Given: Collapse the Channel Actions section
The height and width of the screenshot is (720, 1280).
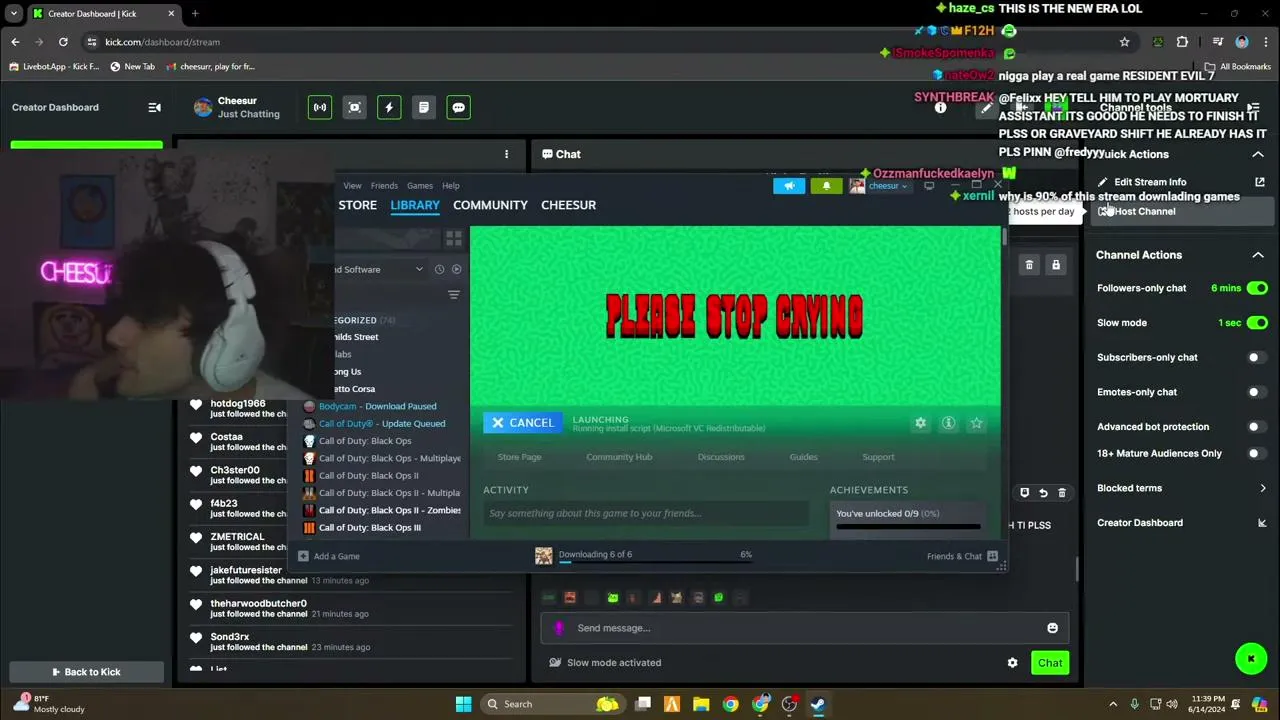Looking at the screenshot, I should tap(1258, 255).
